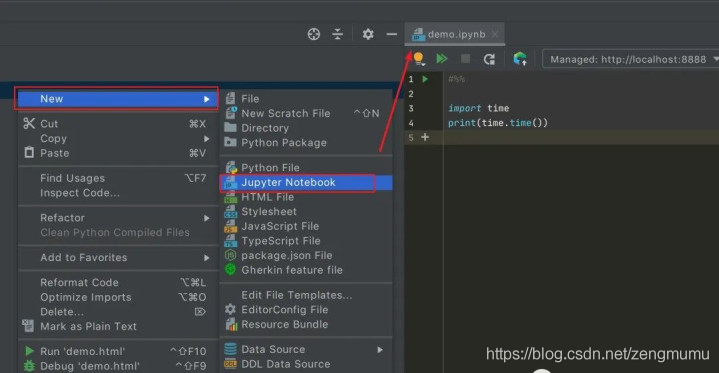Create a new Python Package
719x373 pixels.
[x=306, y=143]
